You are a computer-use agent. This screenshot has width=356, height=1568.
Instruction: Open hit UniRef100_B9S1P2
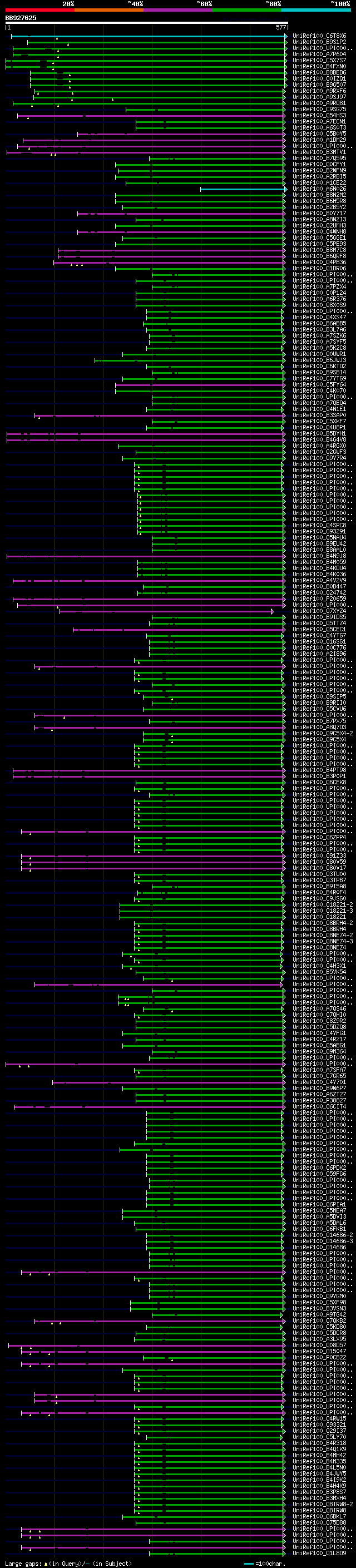(319, 42)
